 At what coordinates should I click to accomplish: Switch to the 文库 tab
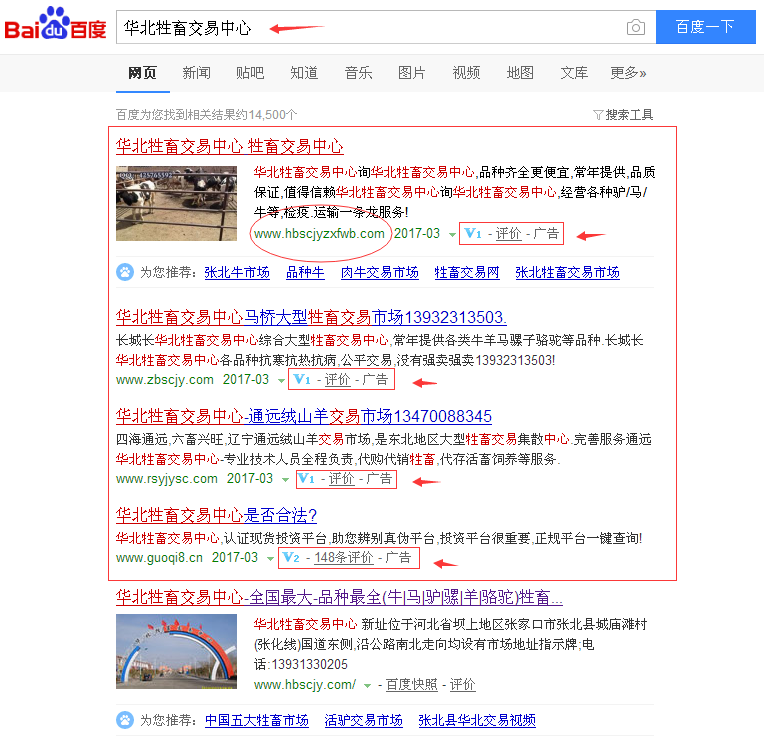pyautogui.click(x=574, y=73)
